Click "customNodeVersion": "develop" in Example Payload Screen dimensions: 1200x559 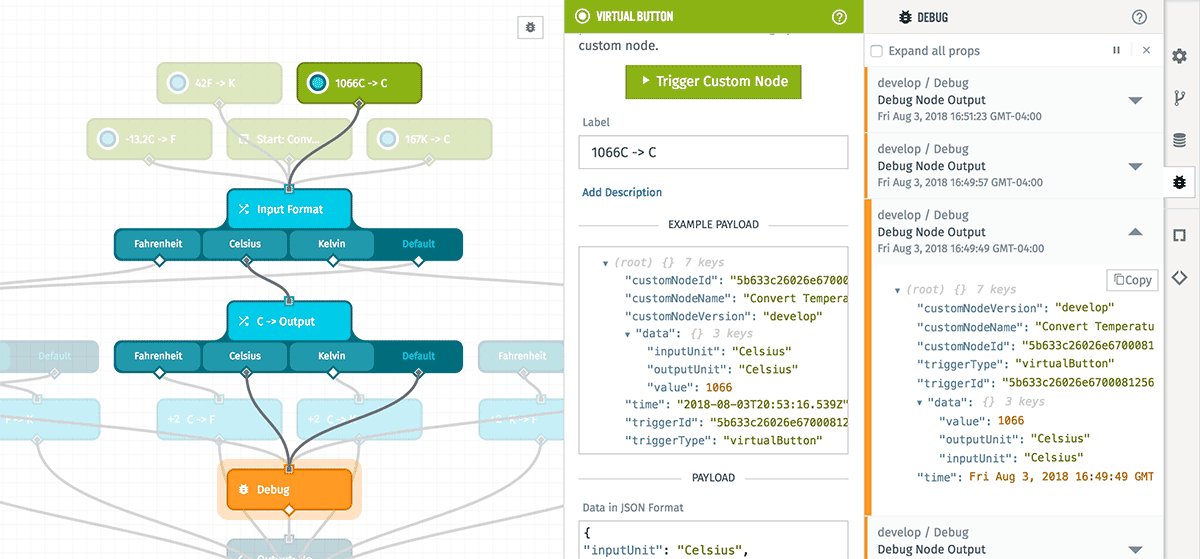723,316
